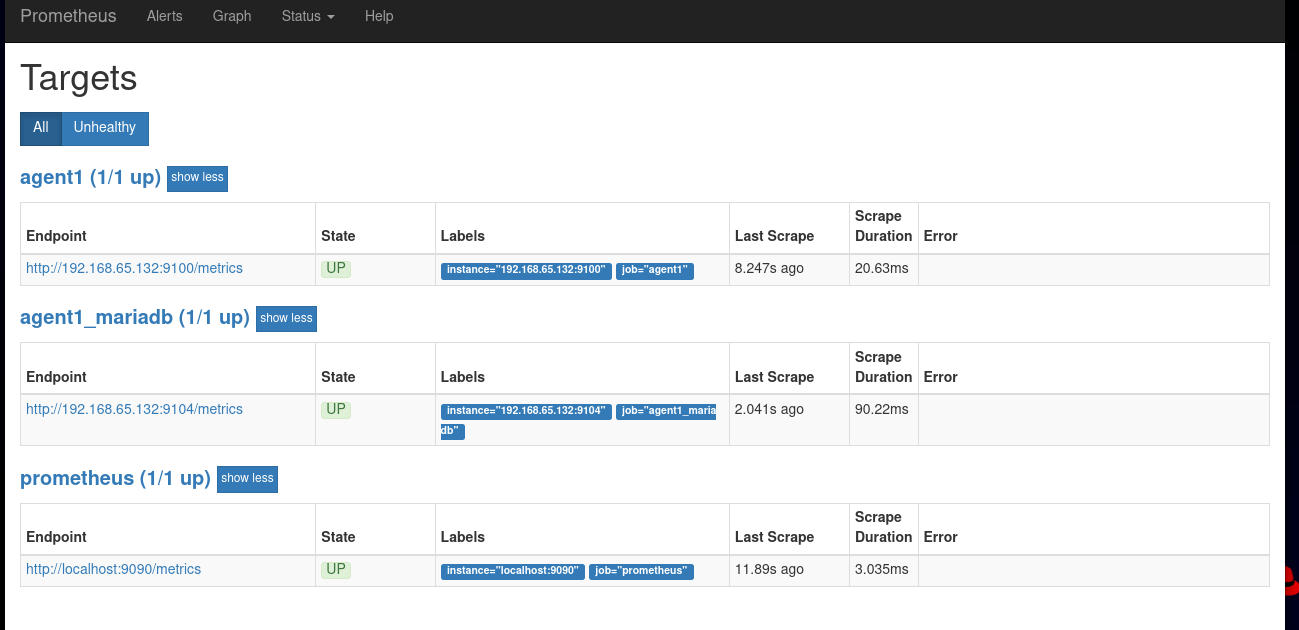1299x630 pixels.
Task: Click label instance="192.168.65.132:9100"
Action: pyautogui.click(x=526, y=270)
